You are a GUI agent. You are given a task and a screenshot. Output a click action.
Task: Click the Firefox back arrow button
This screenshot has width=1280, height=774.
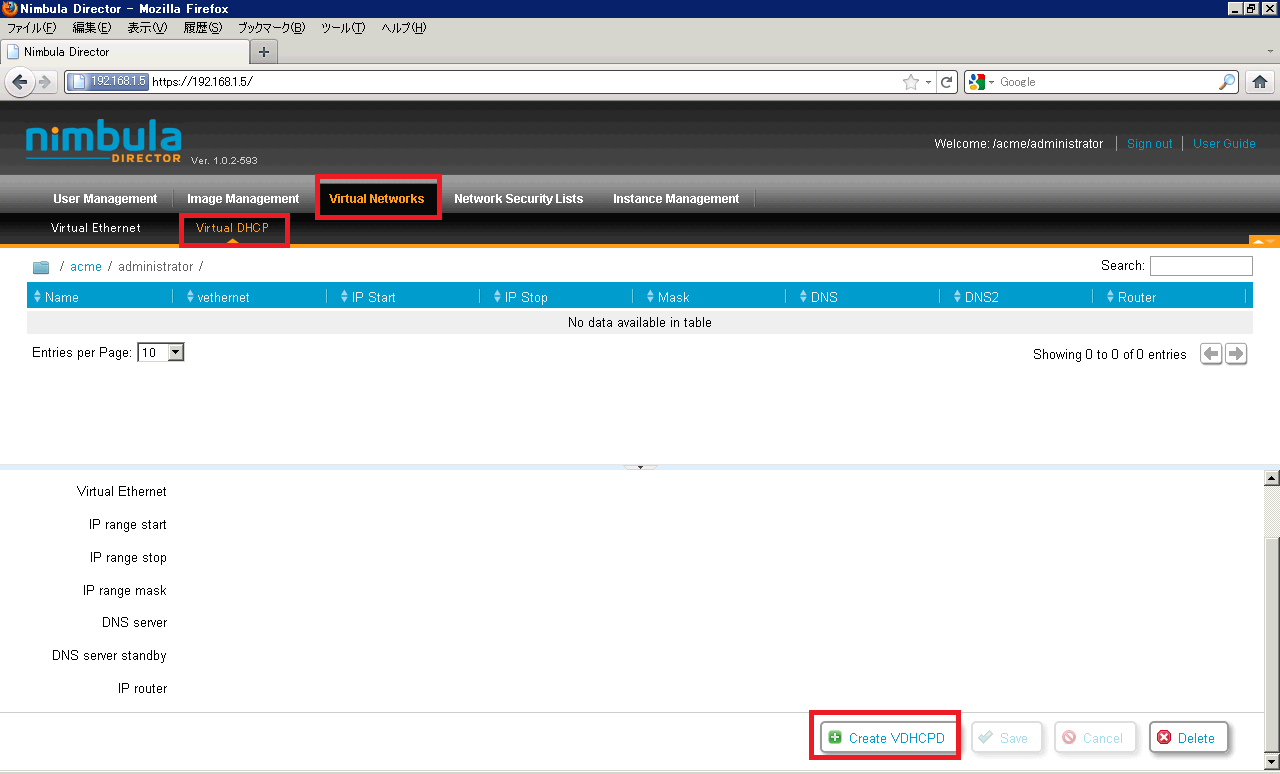click(x=20, y=82)
